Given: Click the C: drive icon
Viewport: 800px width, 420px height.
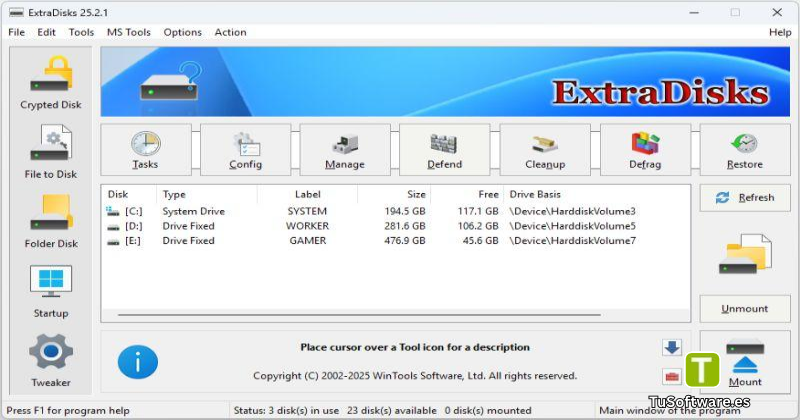Looking at the screenshot, I should 112,211.
